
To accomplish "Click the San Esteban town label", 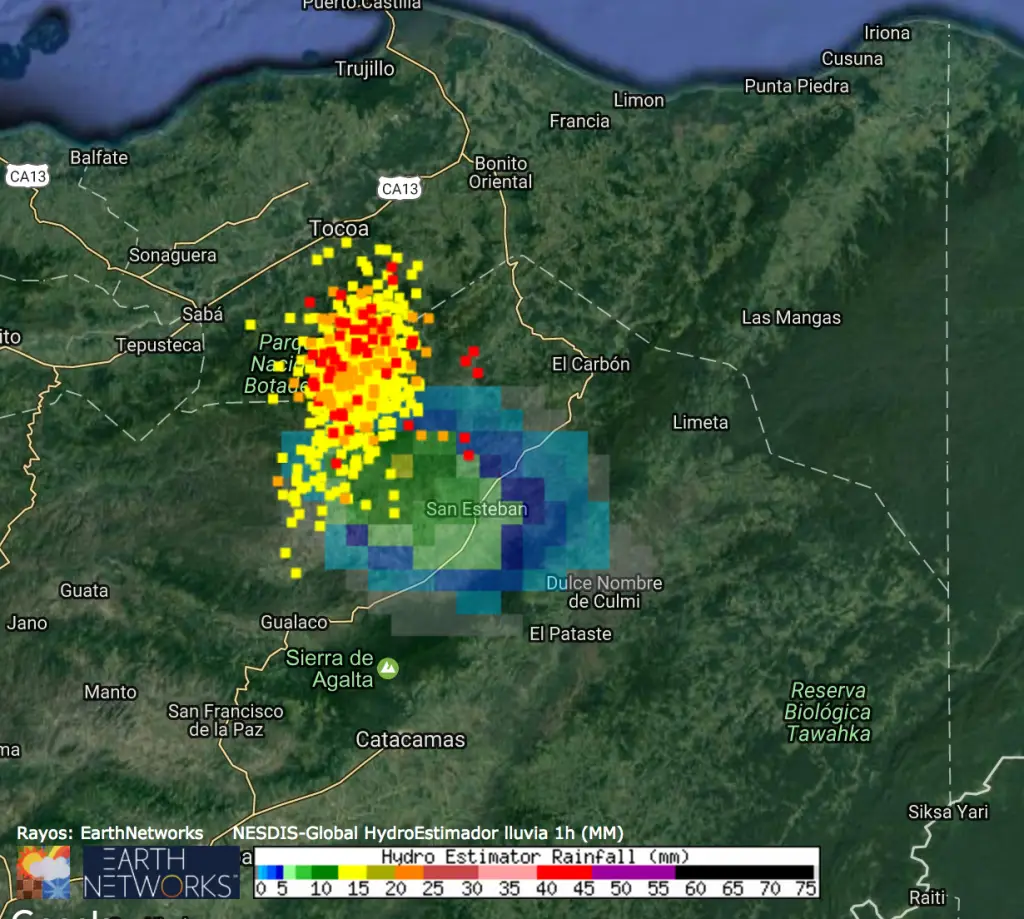I will coord(476,509).
